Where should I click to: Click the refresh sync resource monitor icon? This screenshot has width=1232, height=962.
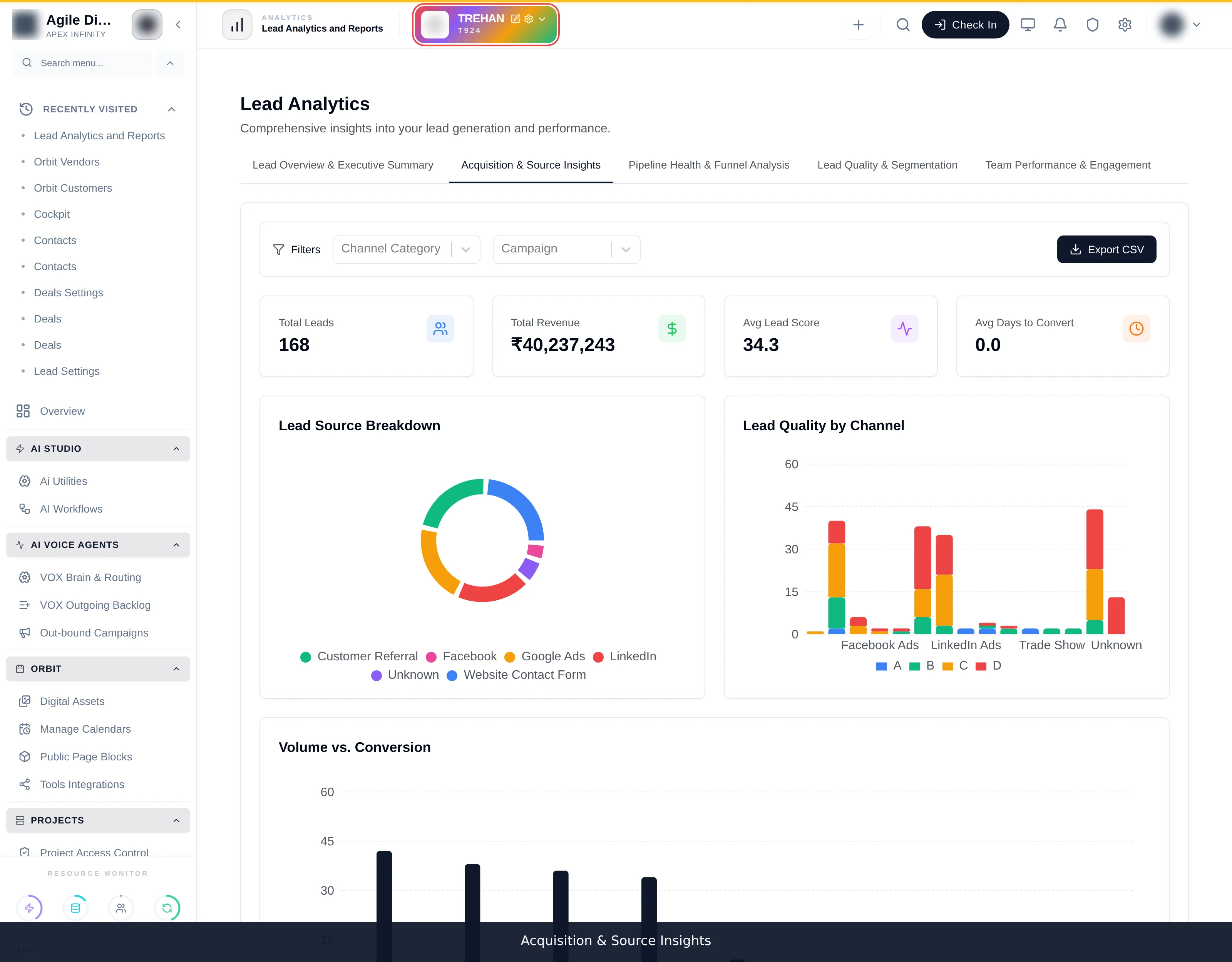[x=167, y=908]
